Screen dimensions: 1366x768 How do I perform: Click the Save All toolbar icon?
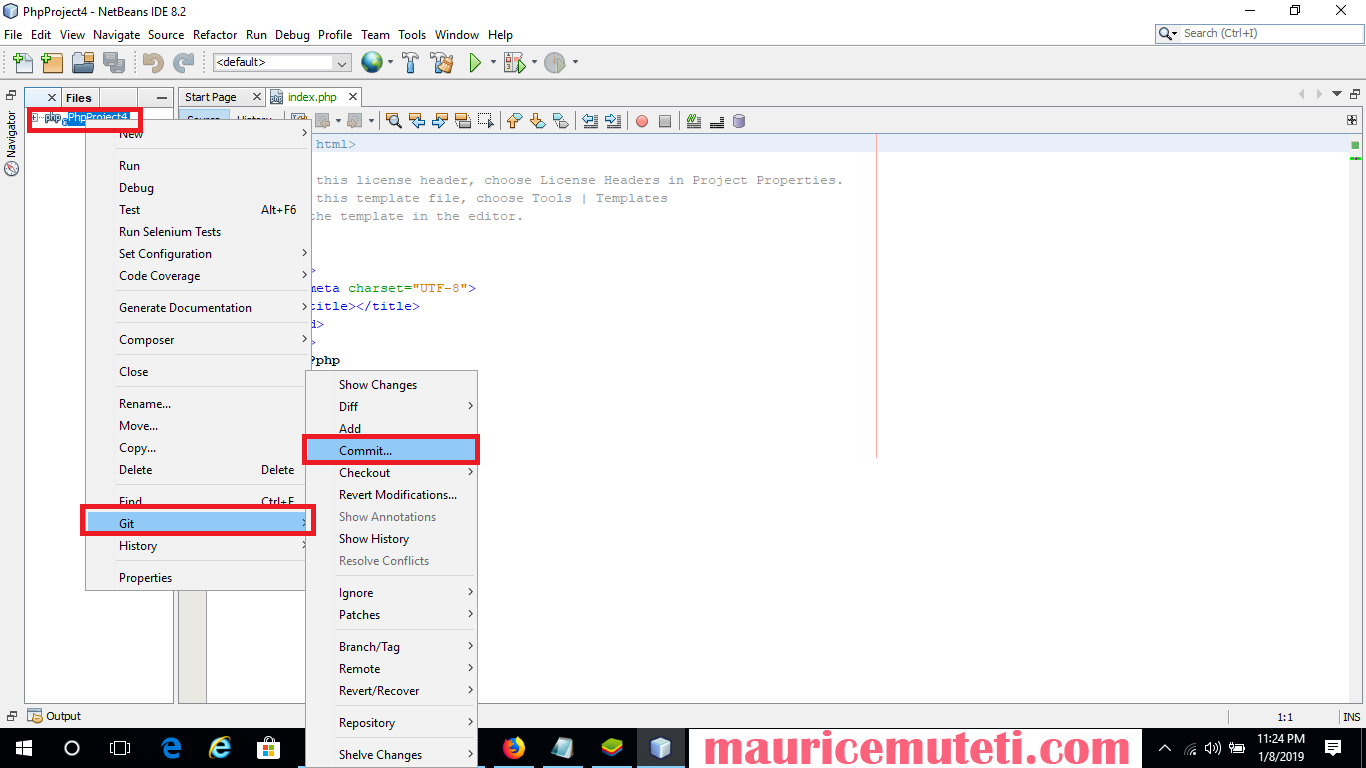coord(113,63)
